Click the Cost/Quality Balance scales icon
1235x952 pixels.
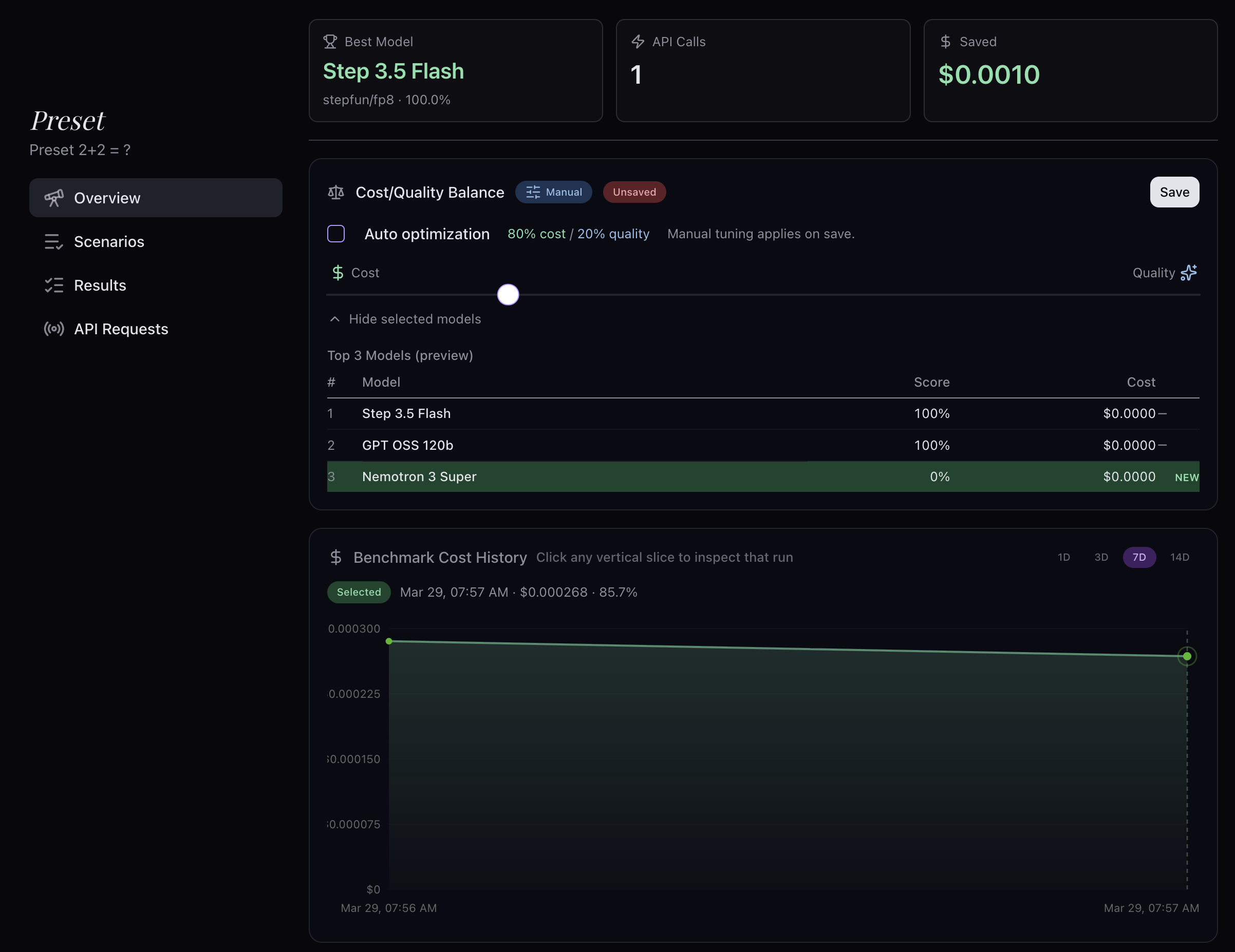pos(336,192)
